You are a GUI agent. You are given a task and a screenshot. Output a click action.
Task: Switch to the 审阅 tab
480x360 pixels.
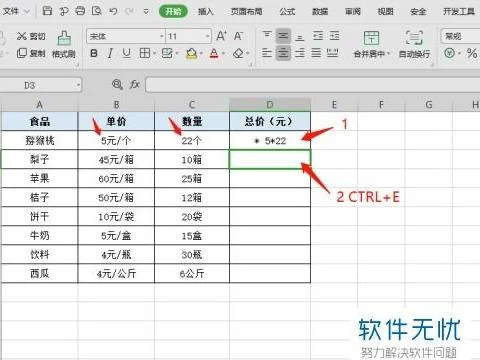pos(353,12)
